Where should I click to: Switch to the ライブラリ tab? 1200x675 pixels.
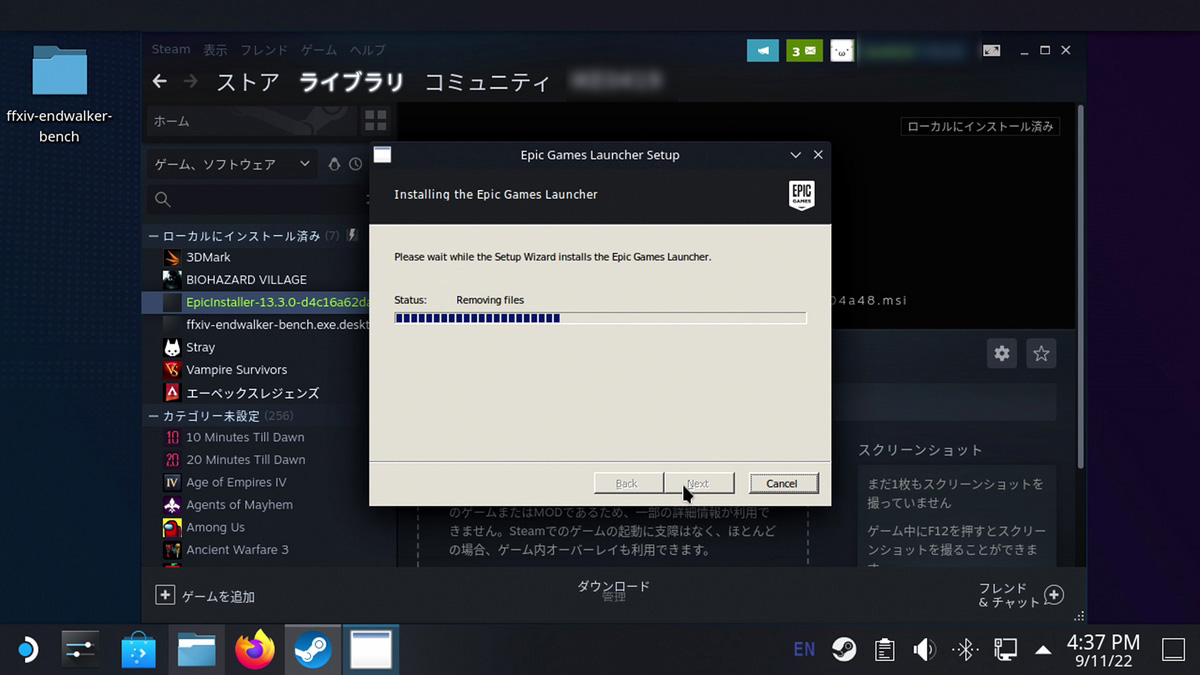click(x=352, y=82)
